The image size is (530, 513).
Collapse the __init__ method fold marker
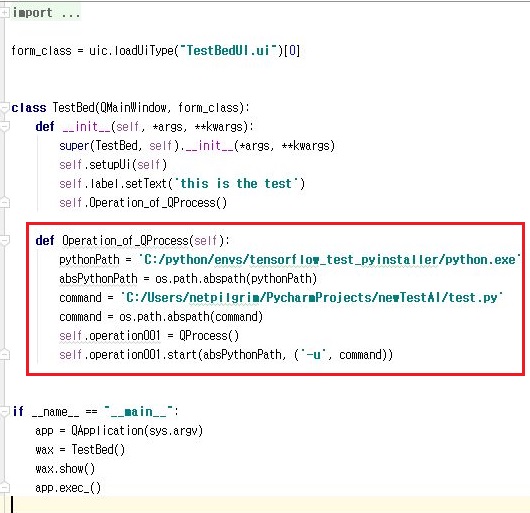pyautogui.click(x=4, y=127)
